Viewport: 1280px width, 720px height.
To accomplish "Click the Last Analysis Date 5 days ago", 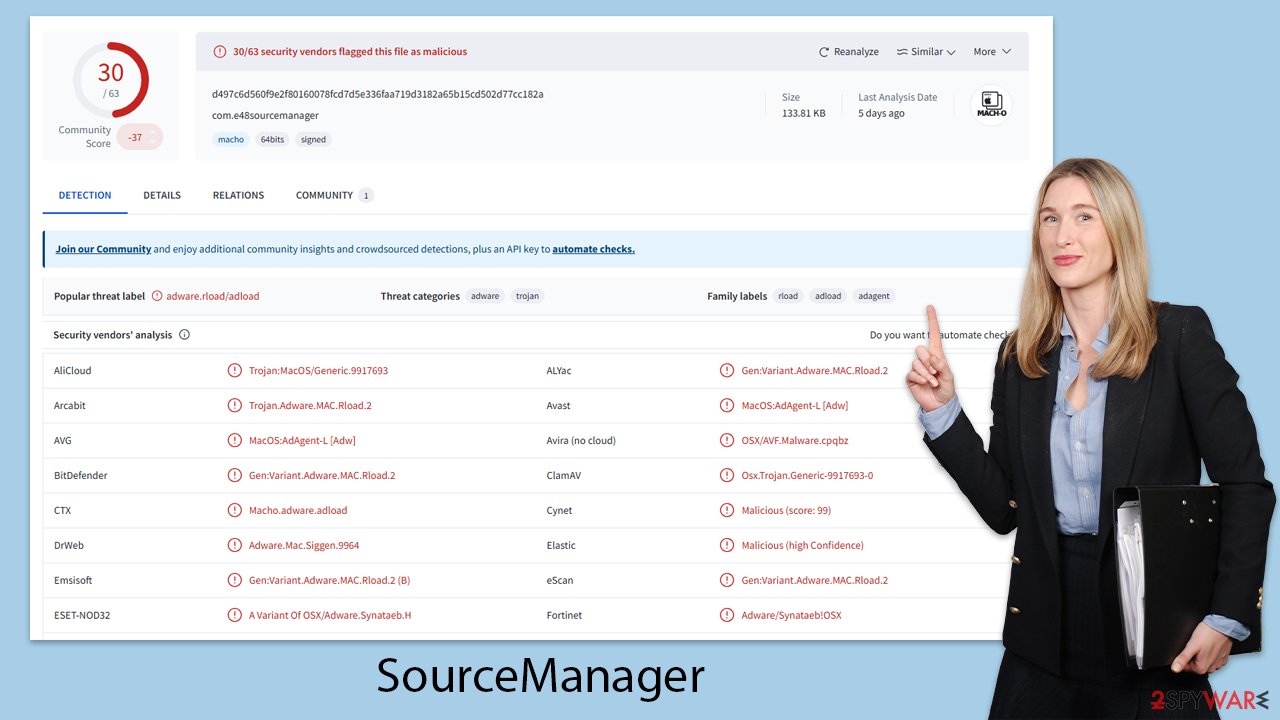I will (x=881, y=113).
